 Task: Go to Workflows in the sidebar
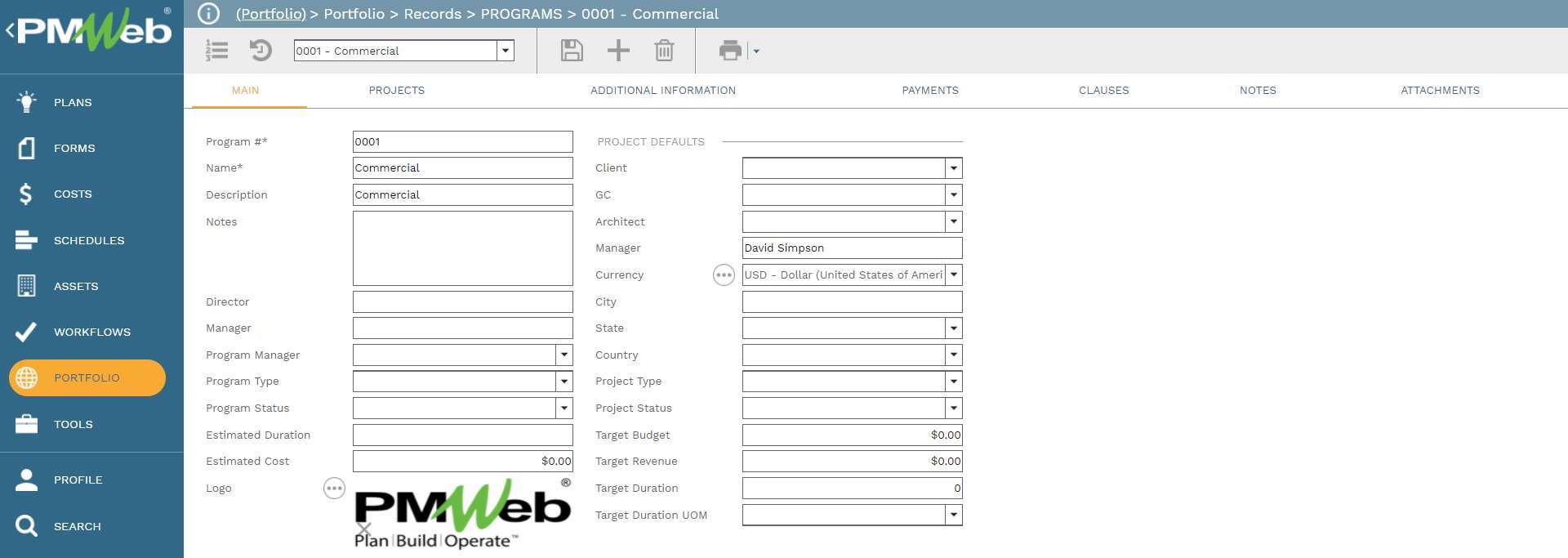91,333
